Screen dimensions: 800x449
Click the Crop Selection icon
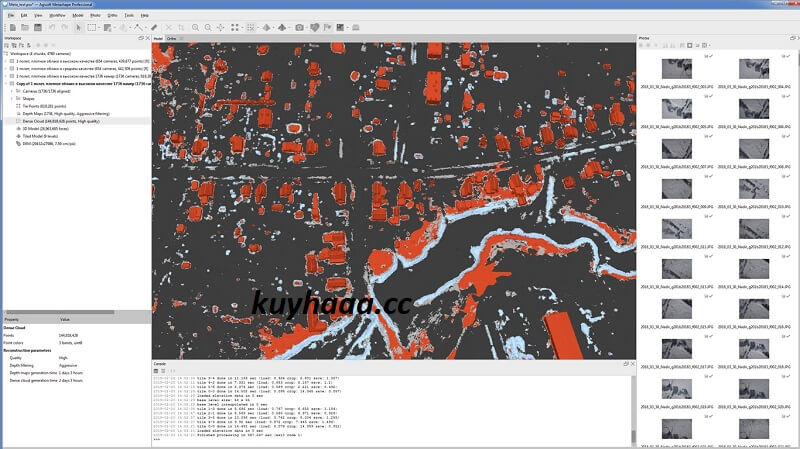[x=181, y=28]
